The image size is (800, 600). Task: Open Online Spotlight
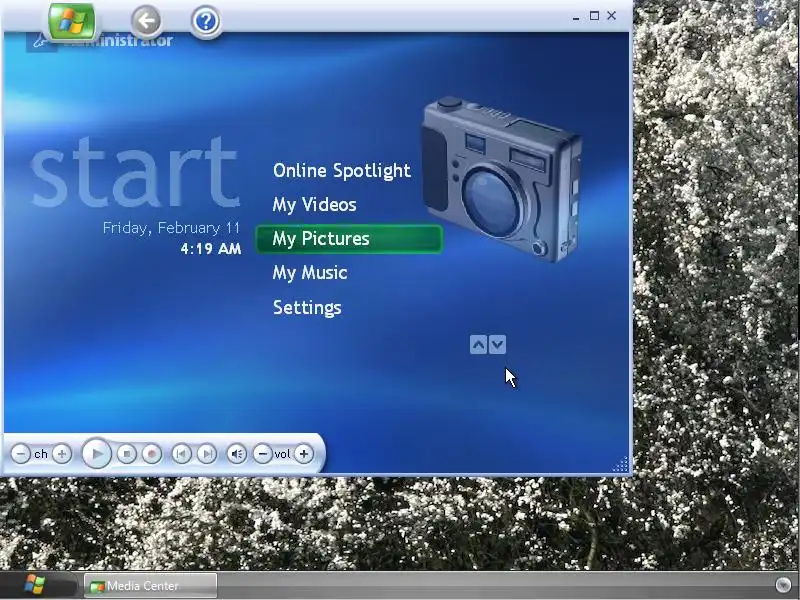pos(341,170)
